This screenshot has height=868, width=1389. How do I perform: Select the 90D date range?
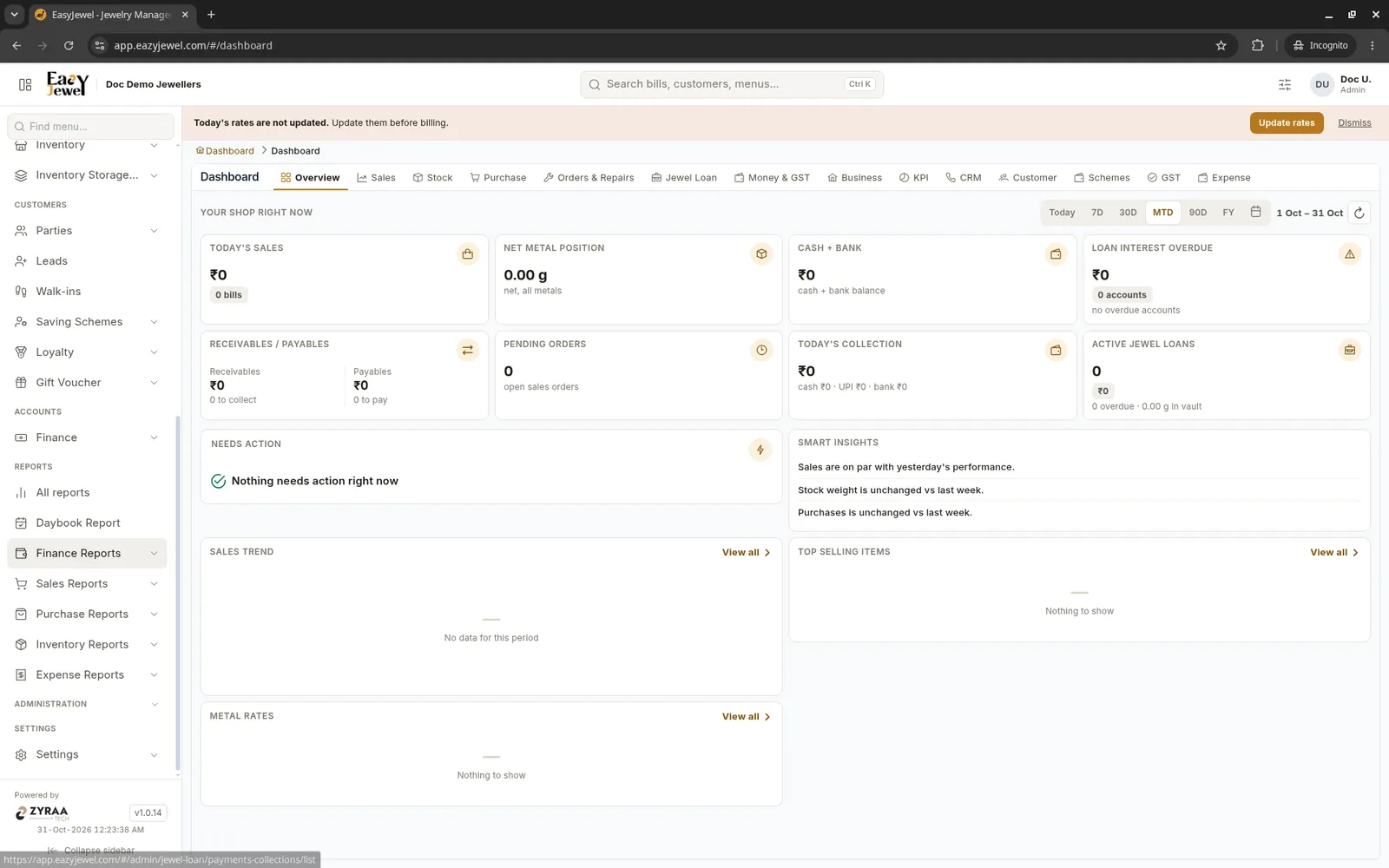[x=1198, y=213]
